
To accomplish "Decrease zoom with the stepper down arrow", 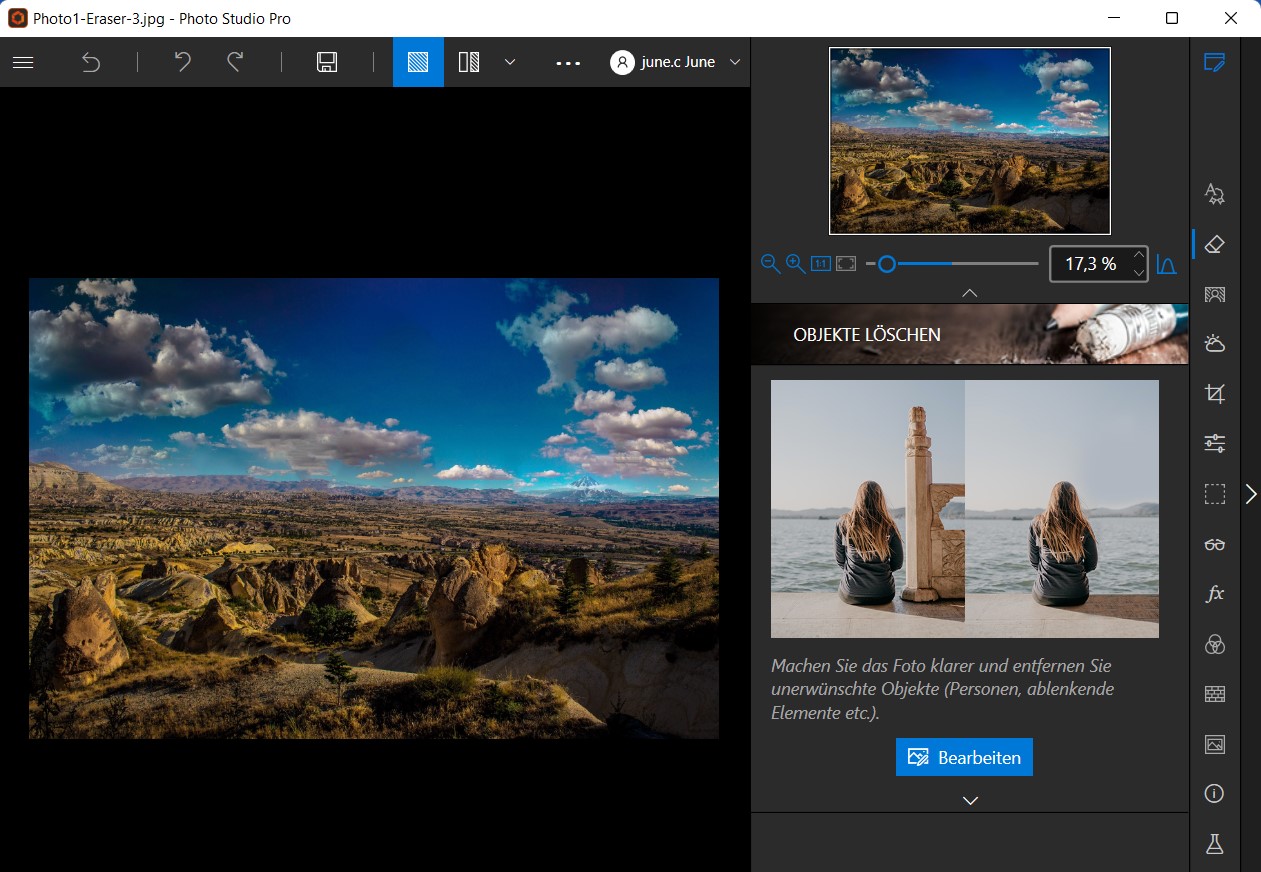I will (x=1138, y=272).
